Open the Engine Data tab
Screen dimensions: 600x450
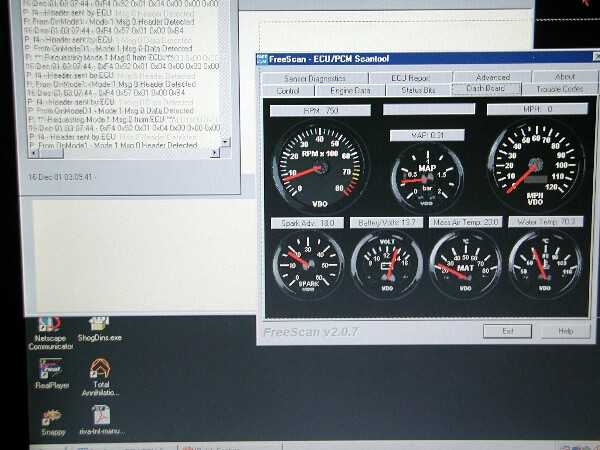click(350, 91)
